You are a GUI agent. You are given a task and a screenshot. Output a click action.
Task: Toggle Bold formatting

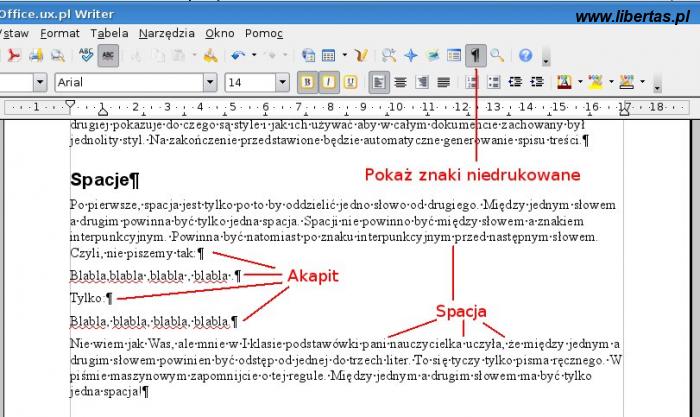(x=309, y=82)
